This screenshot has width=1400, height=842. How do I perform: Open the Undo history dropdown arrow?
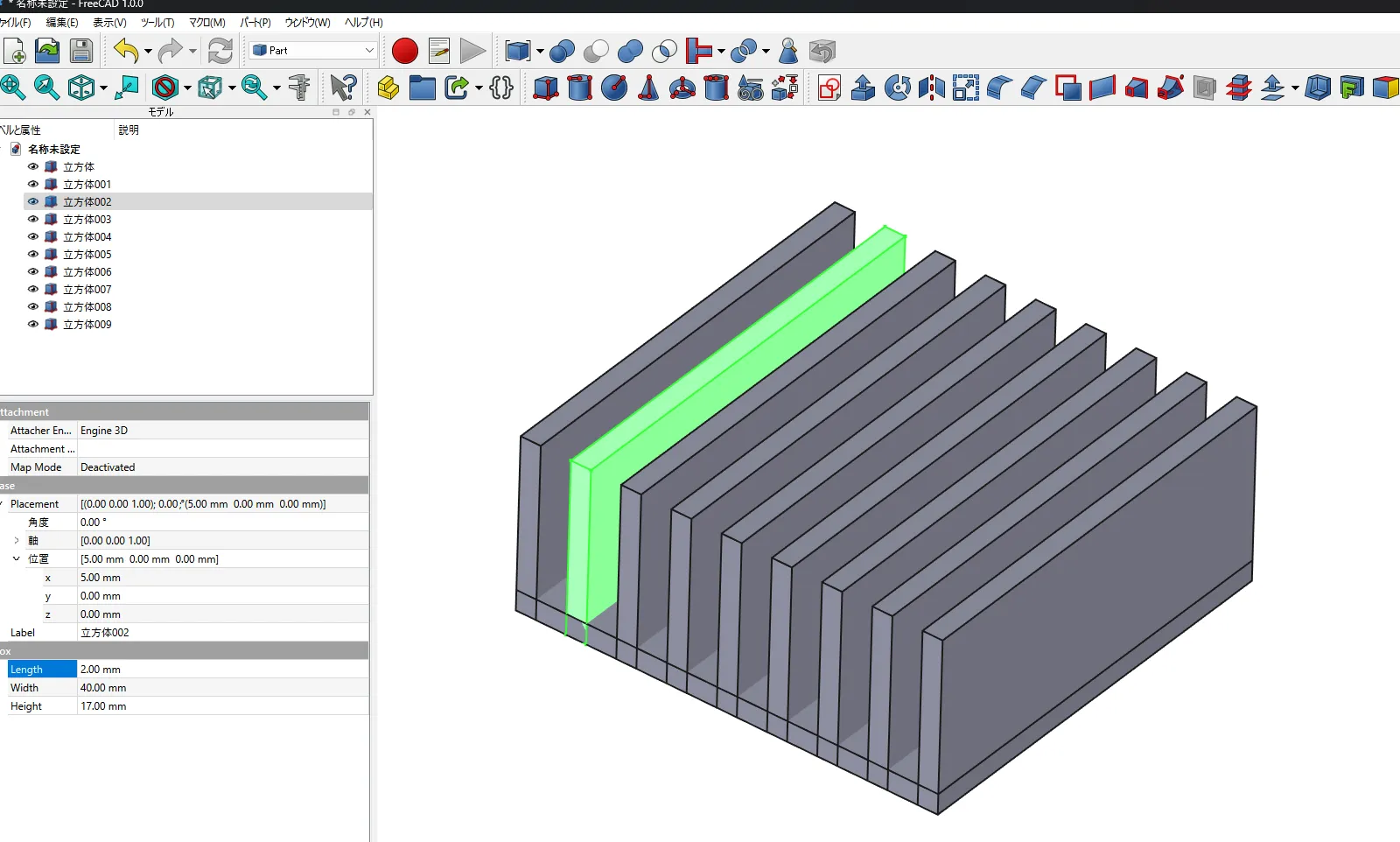[x=148, y=52]
